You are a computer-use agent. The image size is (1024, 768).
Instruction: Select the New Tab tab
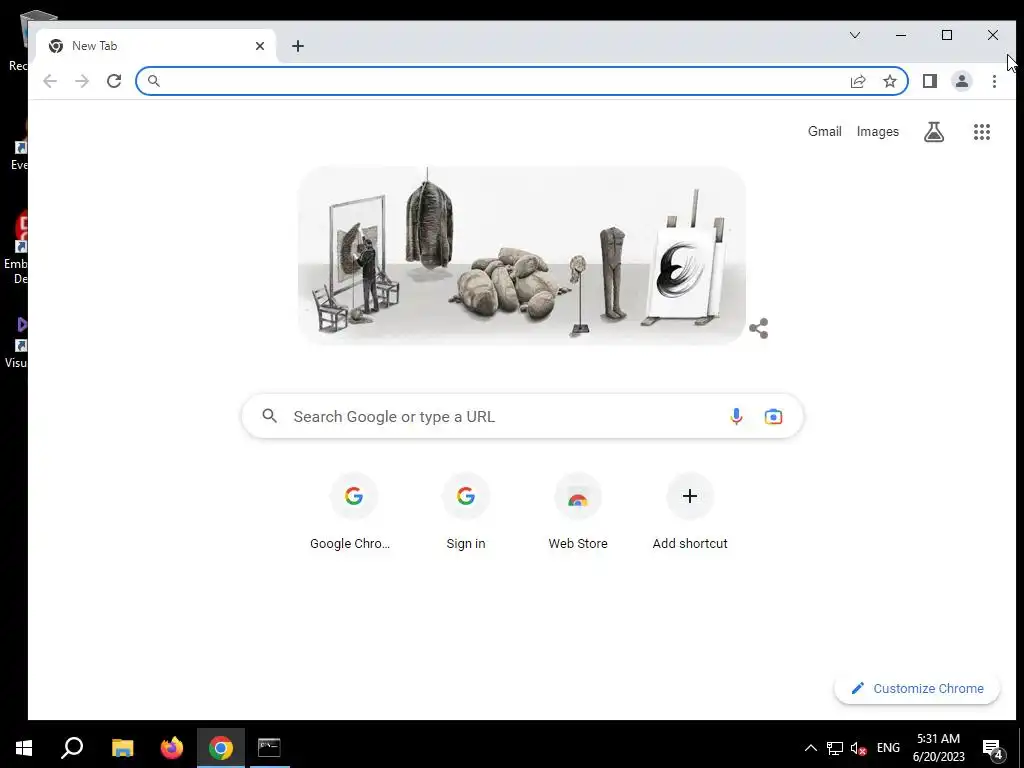155,46
